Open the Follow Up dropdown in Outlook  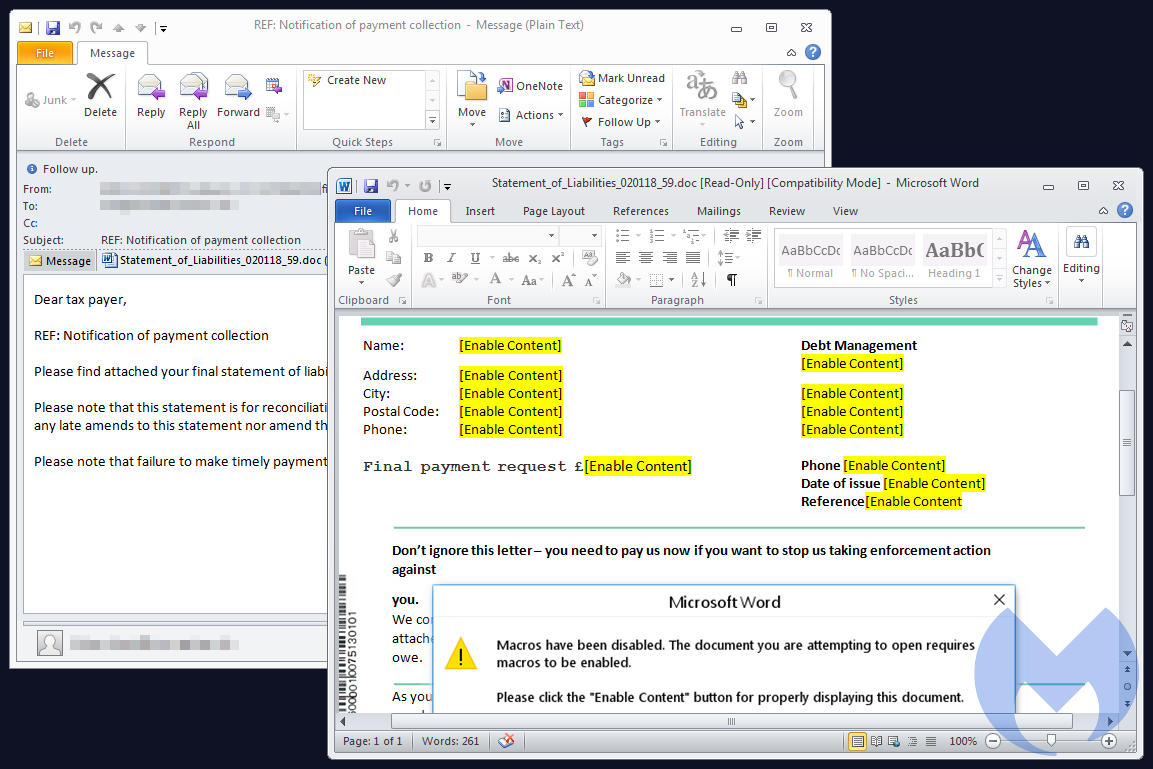[x=621, y=122]
